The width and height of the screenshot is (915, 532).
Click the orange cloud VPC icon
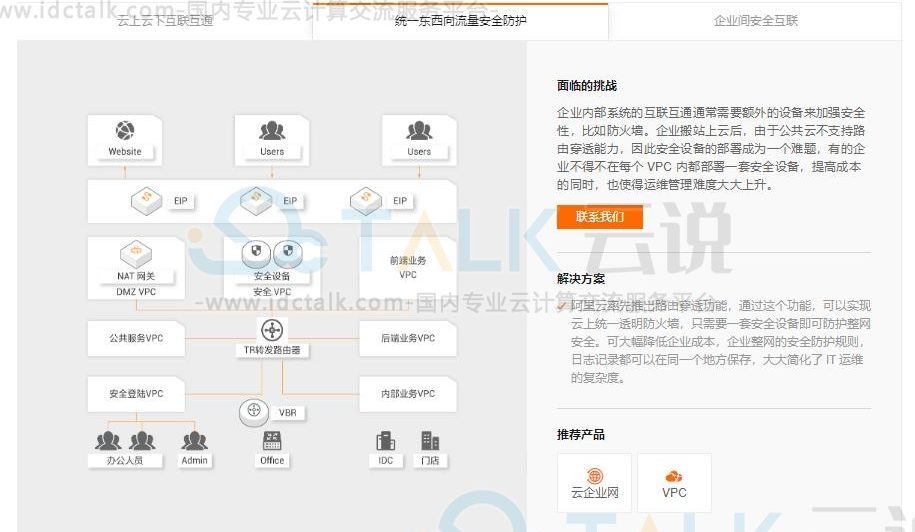tap(674, 477)
